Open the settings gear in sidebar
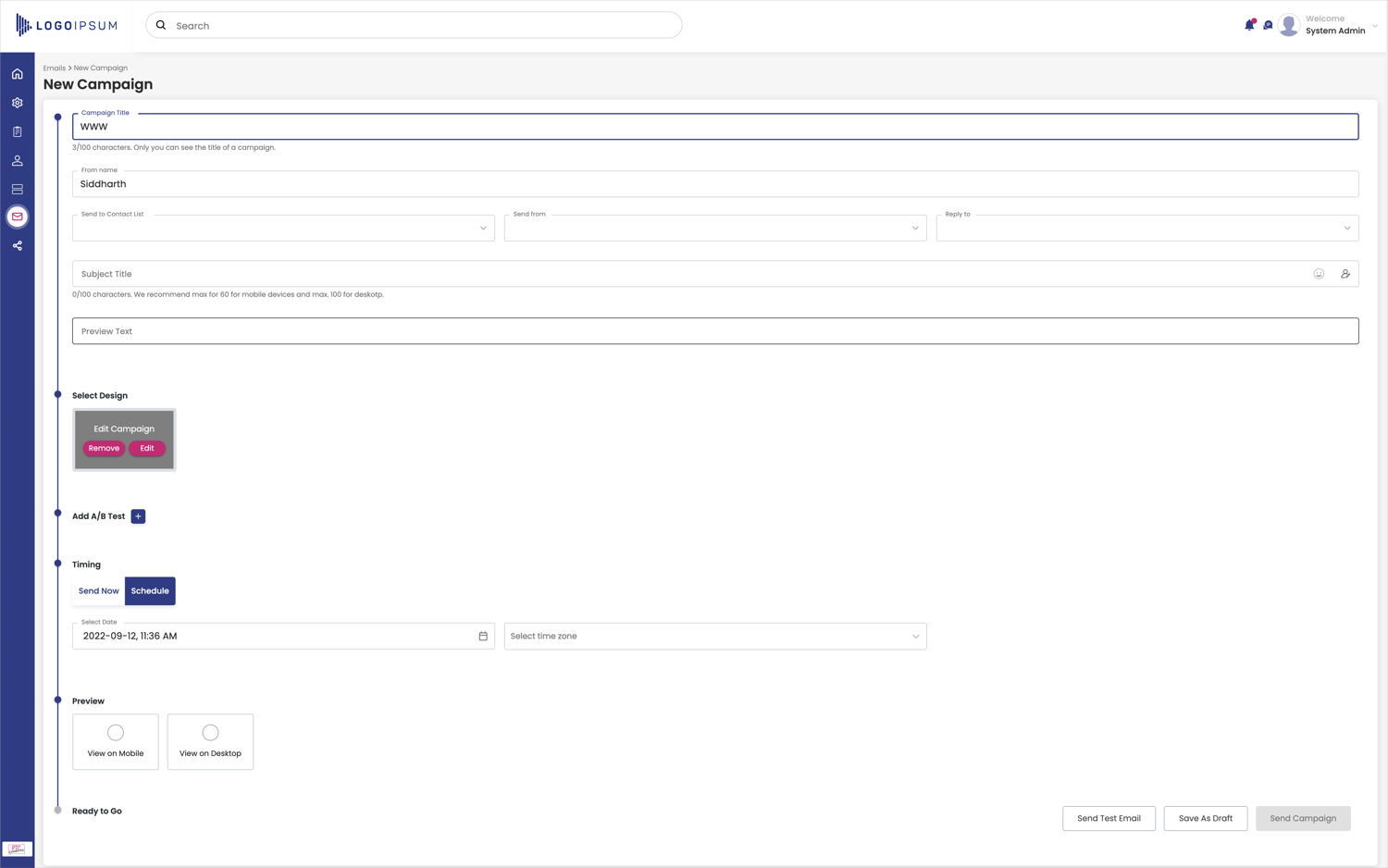1388x868 pixels. (17, 103)
